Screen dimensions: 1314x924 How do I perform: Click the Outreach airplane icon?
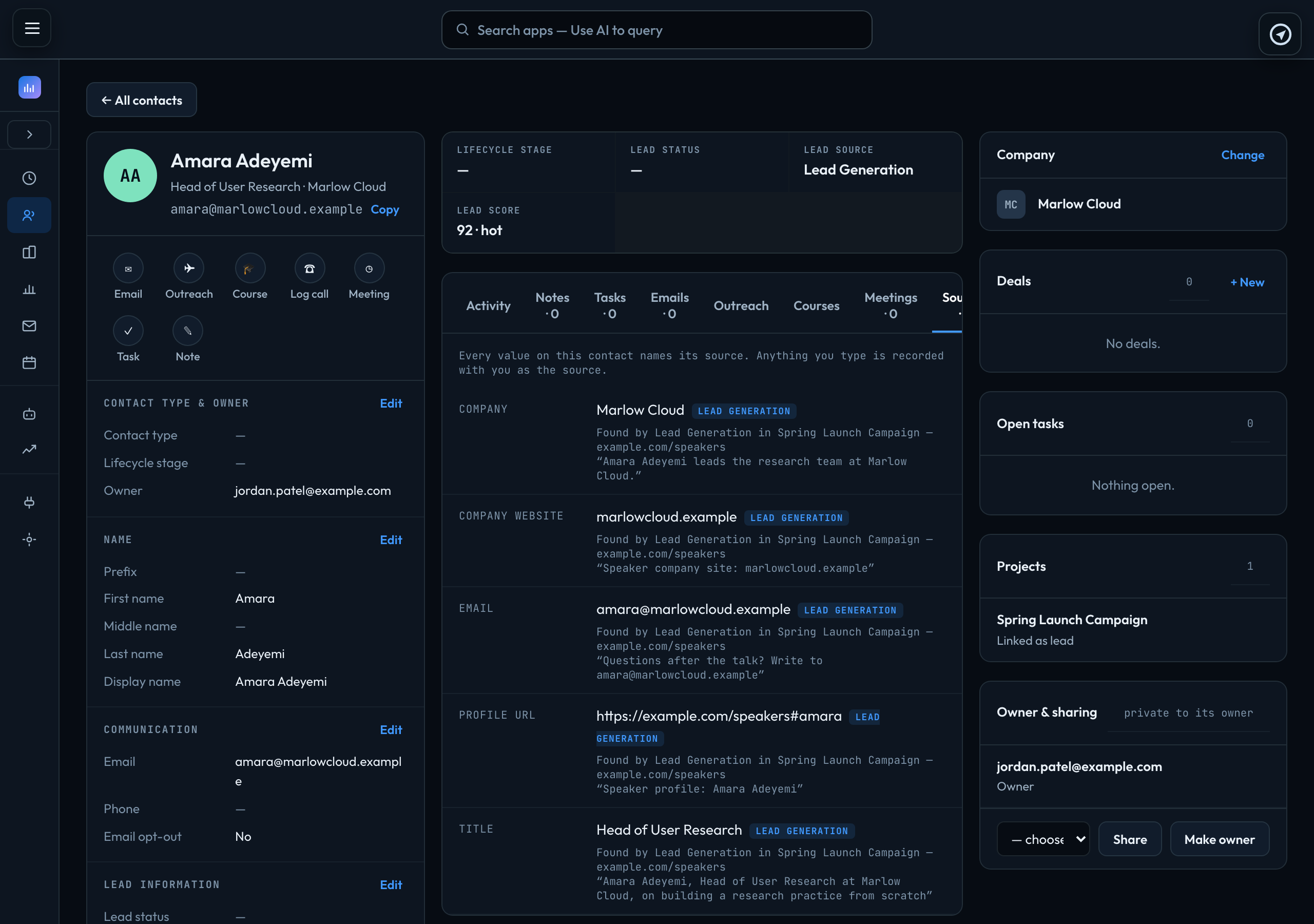click(x=189, y=268)
